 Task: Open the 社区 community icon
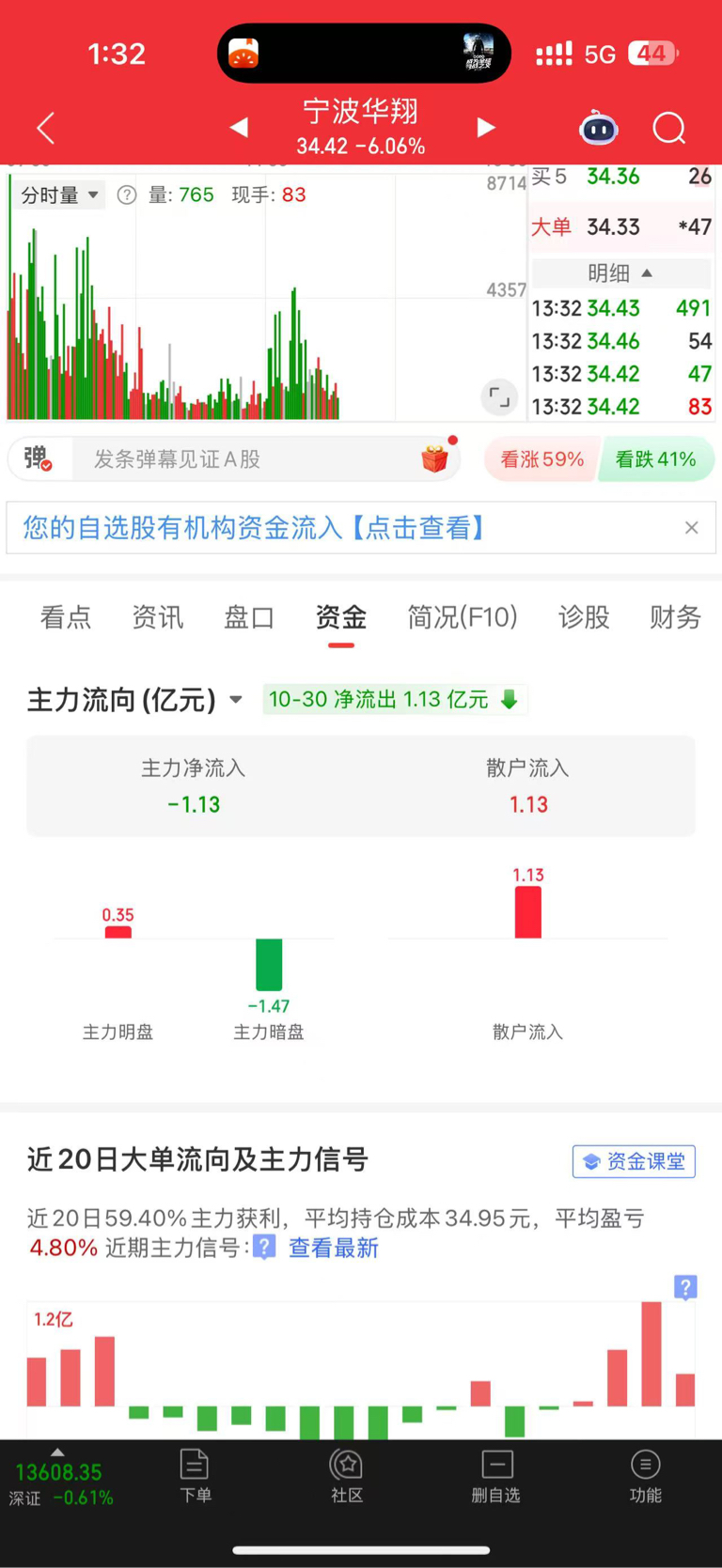[347, 1476]
